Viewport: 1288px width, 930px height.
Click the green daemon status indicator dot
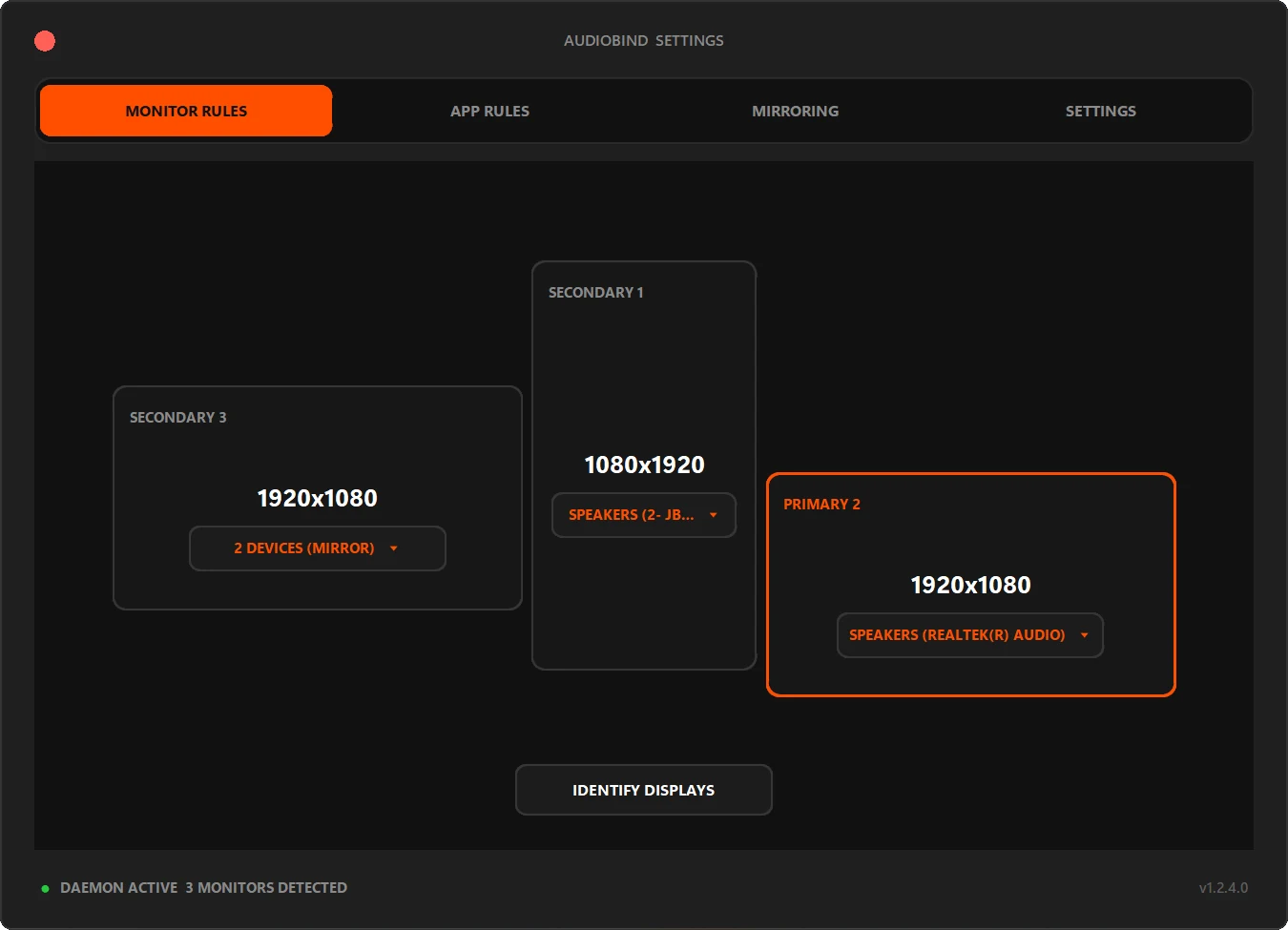tap(45, 889)
